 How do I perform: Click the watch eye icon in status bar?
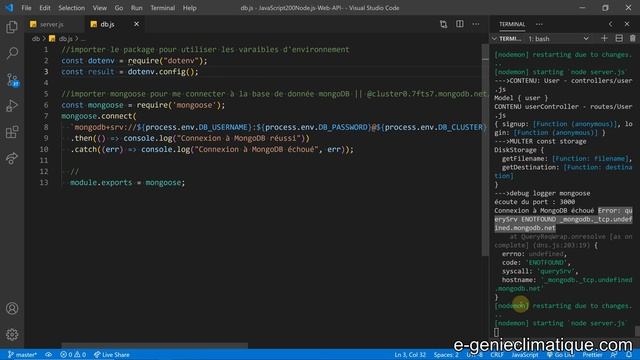[49, 355]
